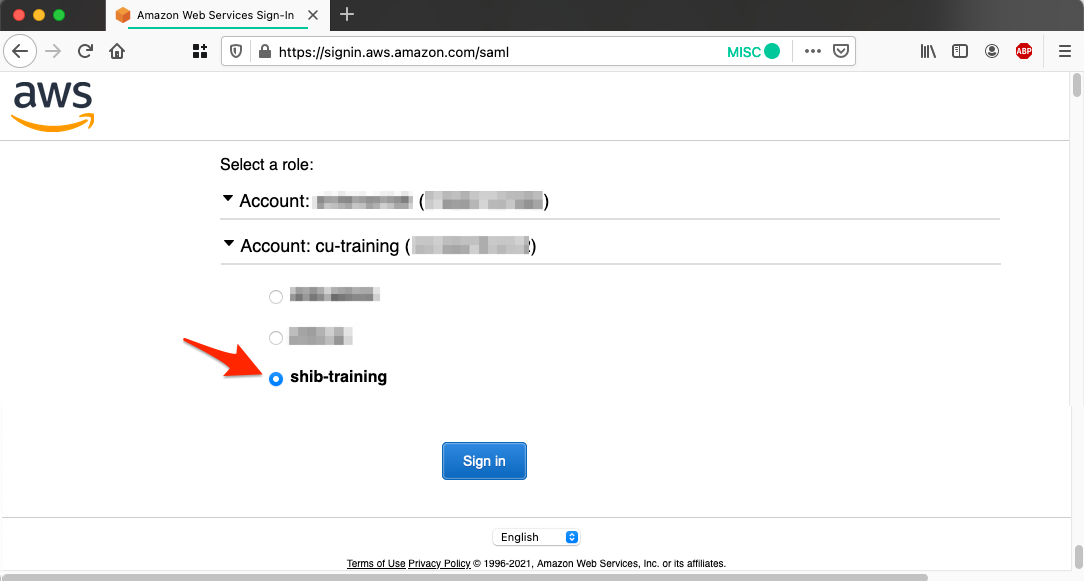Open Adblock Plus extension icon
Viewport: 1084px width, 581px height.
tap(1024, 51)
